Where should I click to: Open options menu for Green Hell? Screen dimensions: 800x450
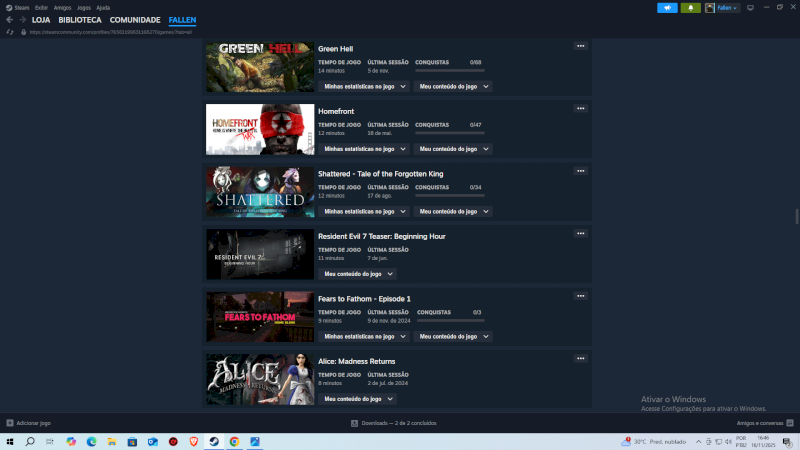click(581, 46)
